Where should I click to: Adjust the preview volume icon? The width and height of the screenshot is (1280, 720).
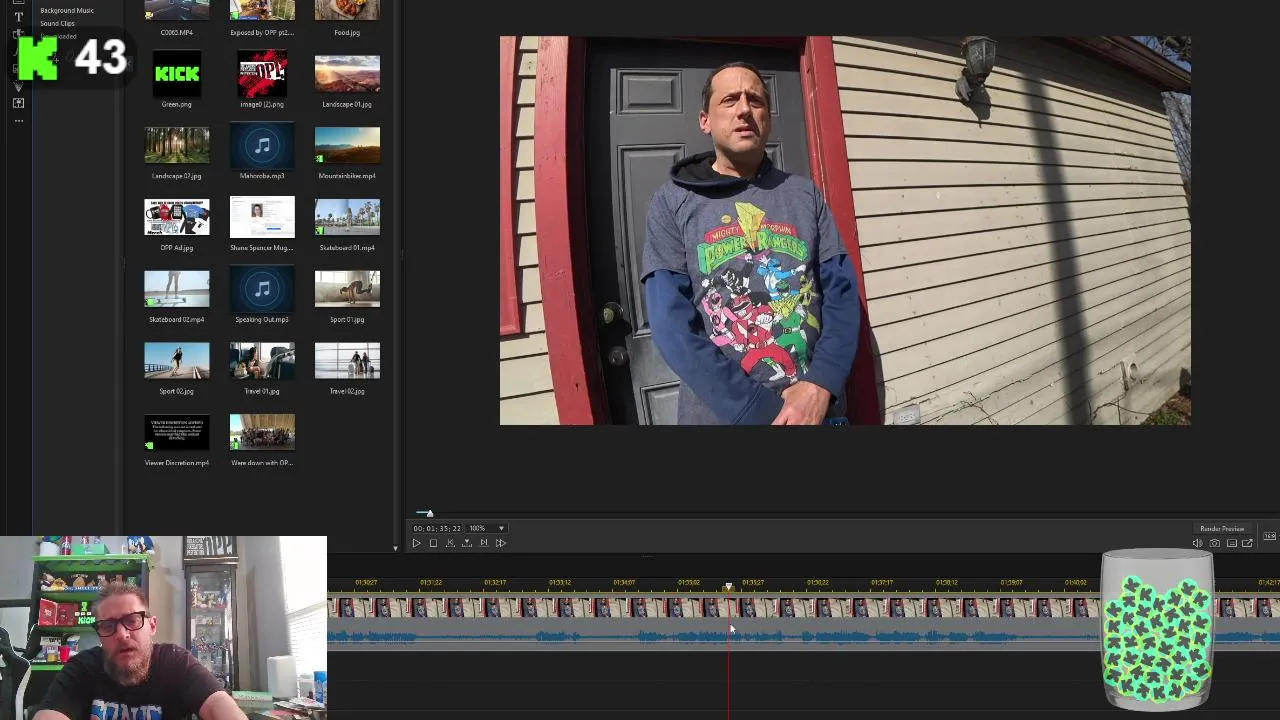pyautogui.click(x=1197, y=543)
